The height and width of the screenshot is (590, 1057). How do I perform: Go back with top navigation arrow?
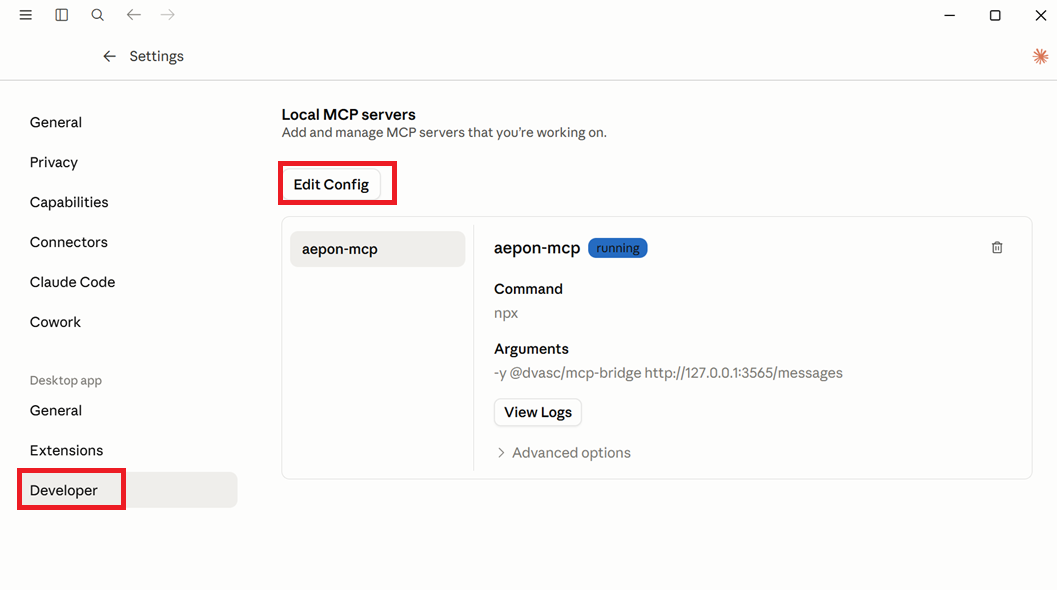[x=133, y=15]
